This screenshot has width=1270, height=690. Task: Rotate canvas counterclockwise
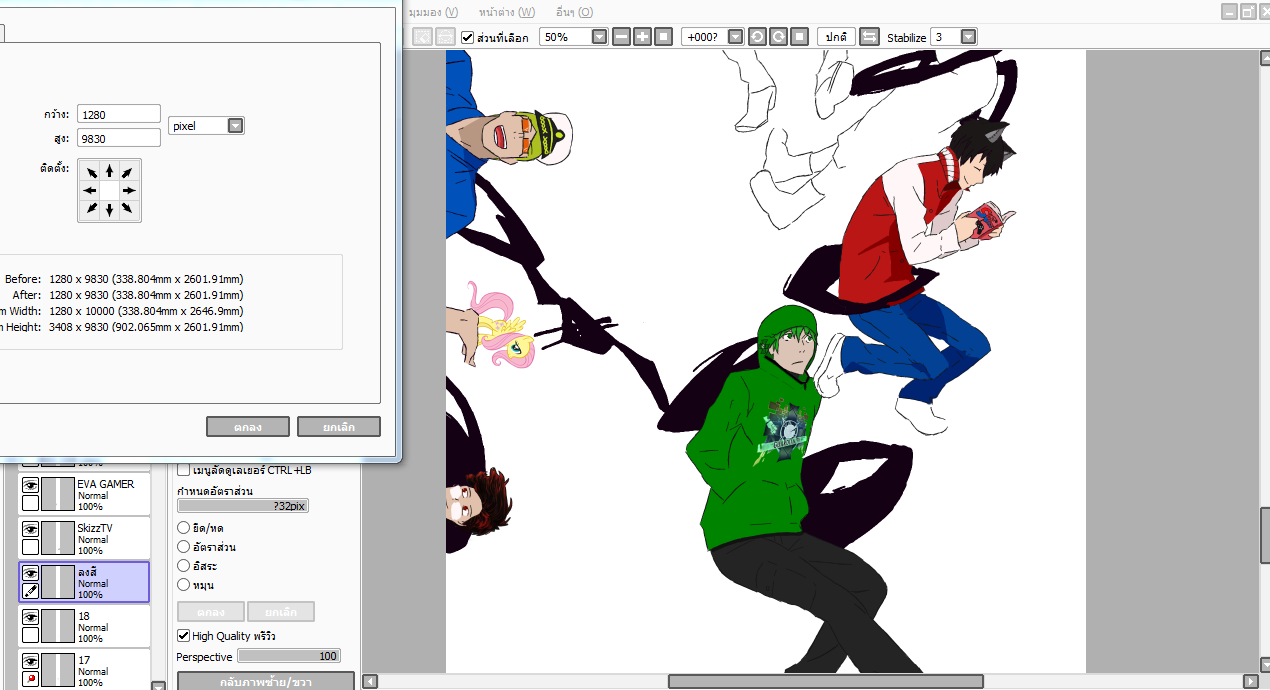tap(758, 37)
